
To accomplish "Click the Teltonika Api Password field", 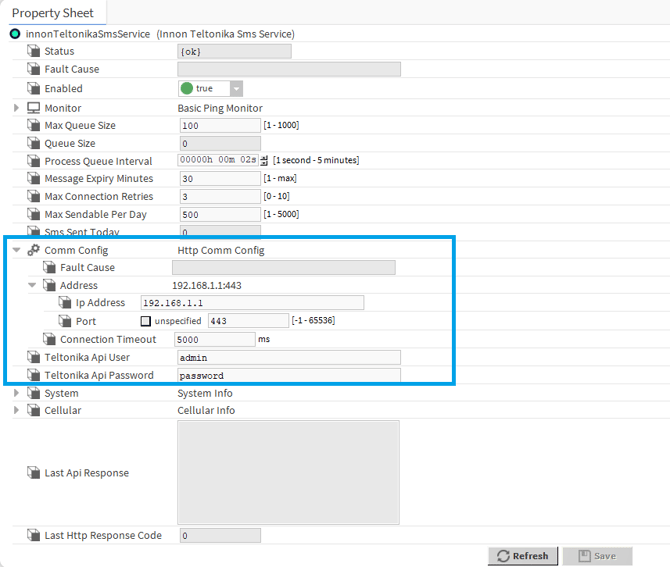I will click(x=289, y=376).
